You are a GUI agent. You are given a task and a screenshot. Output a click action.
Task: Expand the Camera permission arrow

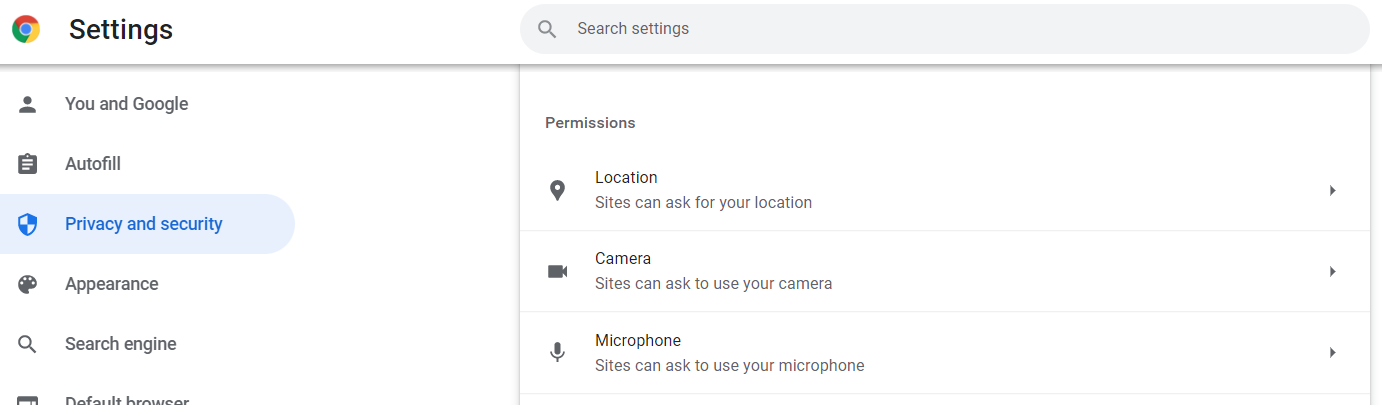coord(1332,271)
